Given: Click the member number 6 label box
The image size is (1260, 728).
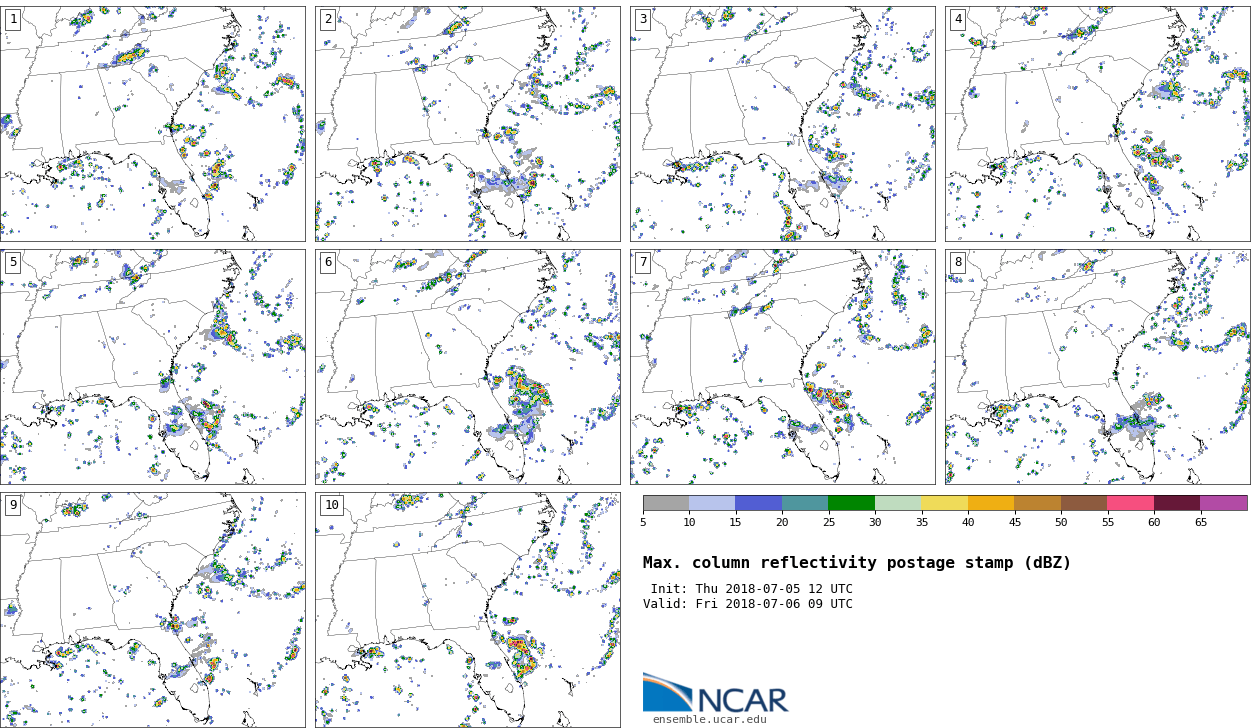Looking at the screenshot, I should pyautogui.click(x=328, y=262).
